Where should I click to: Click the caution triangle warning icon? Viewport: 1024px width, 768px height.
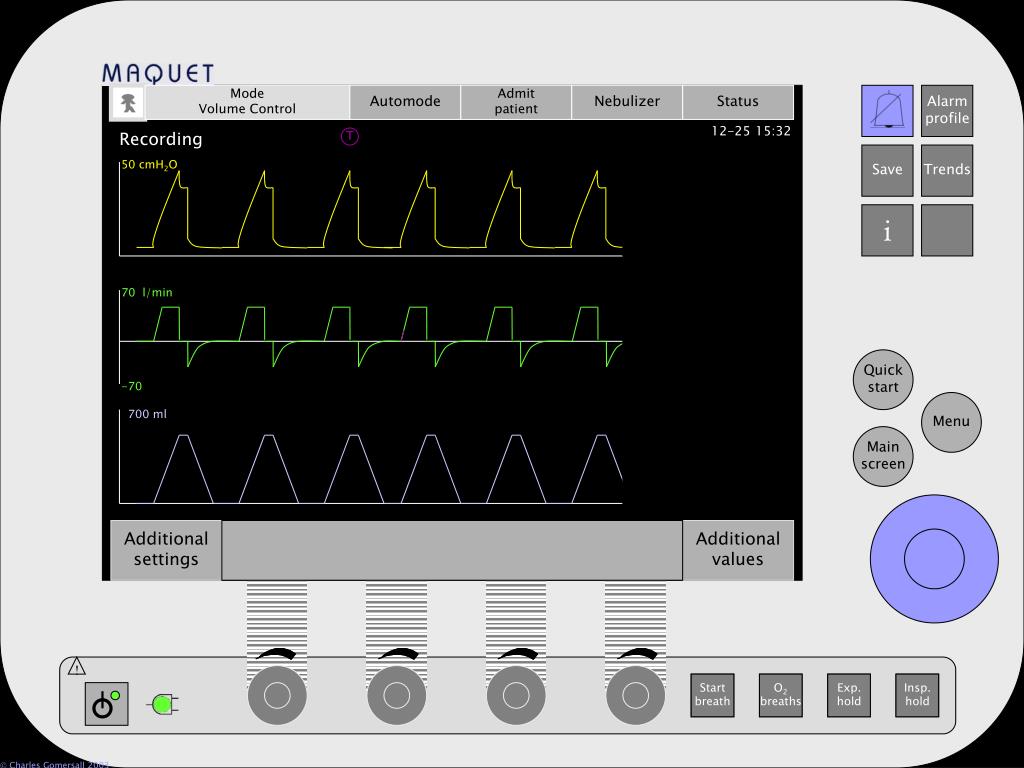(76, 666)
